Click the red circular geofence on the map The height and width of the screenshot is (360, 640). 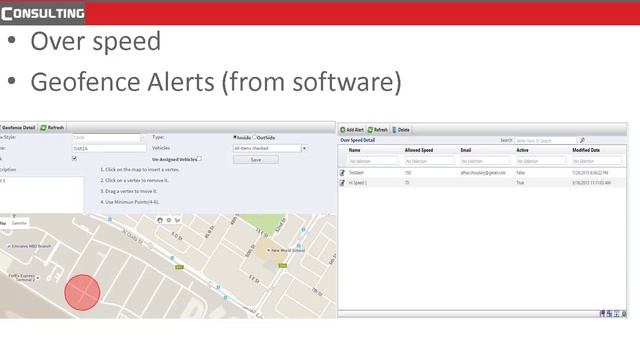[x=82, y=292]
